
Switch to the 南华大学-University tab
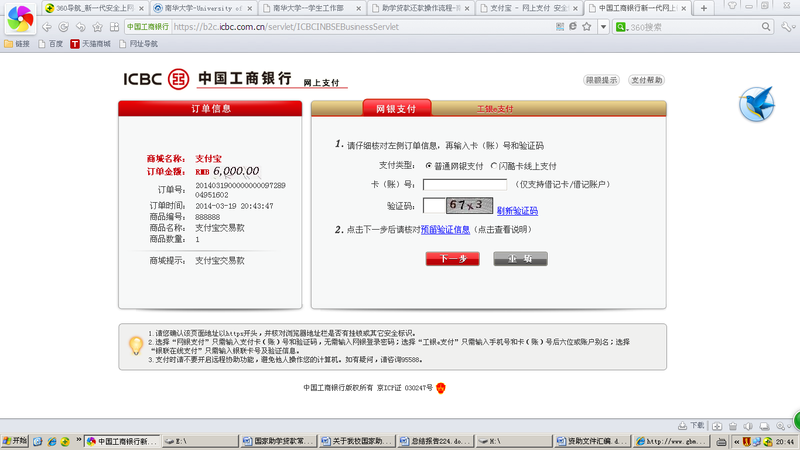(203, 8)
